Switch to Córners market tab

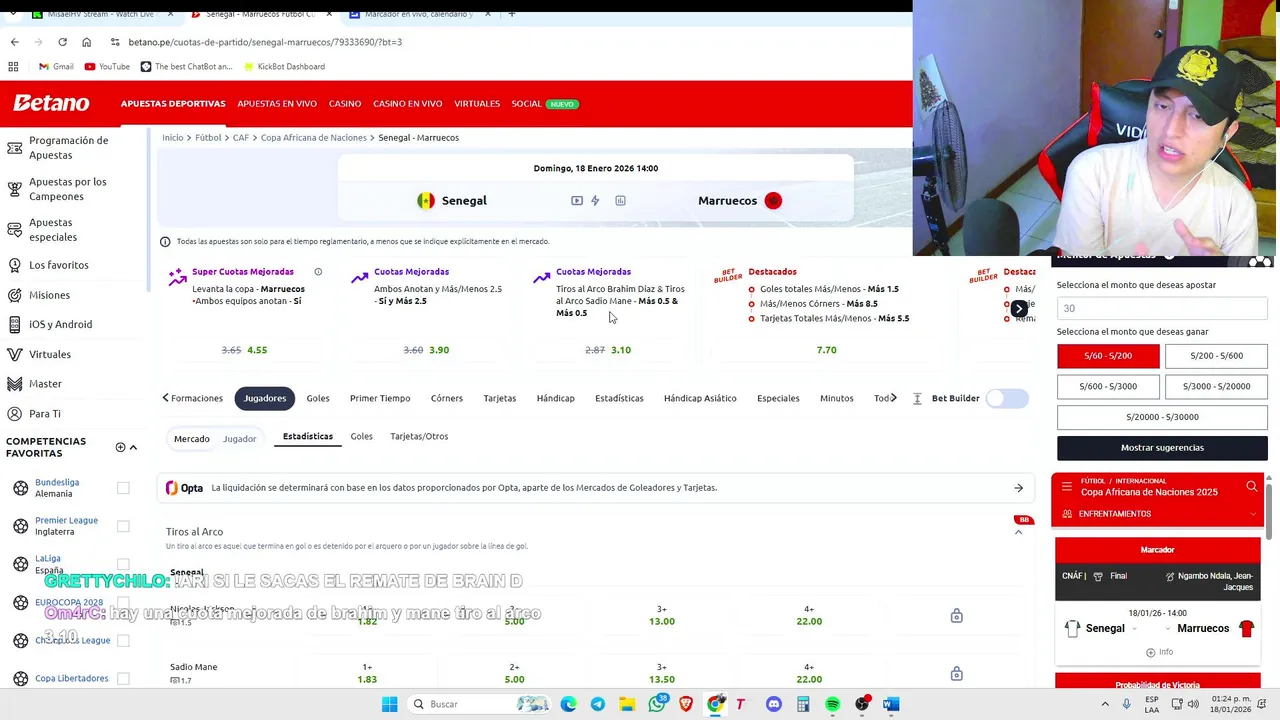[x=447, y=398]
